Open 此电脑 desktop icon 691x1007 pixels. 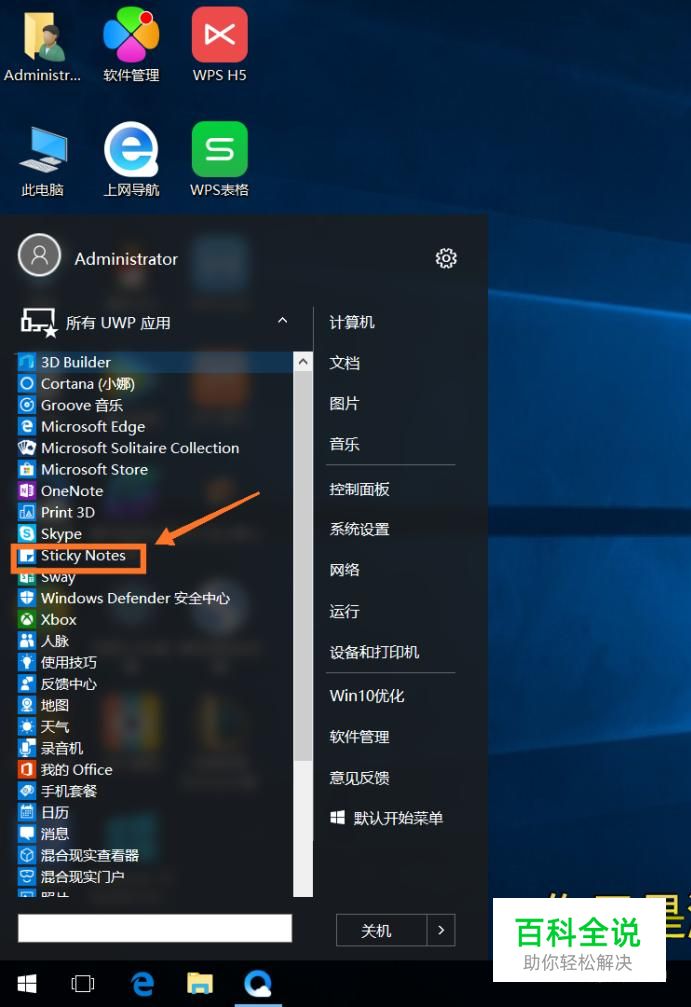[42, 161]
